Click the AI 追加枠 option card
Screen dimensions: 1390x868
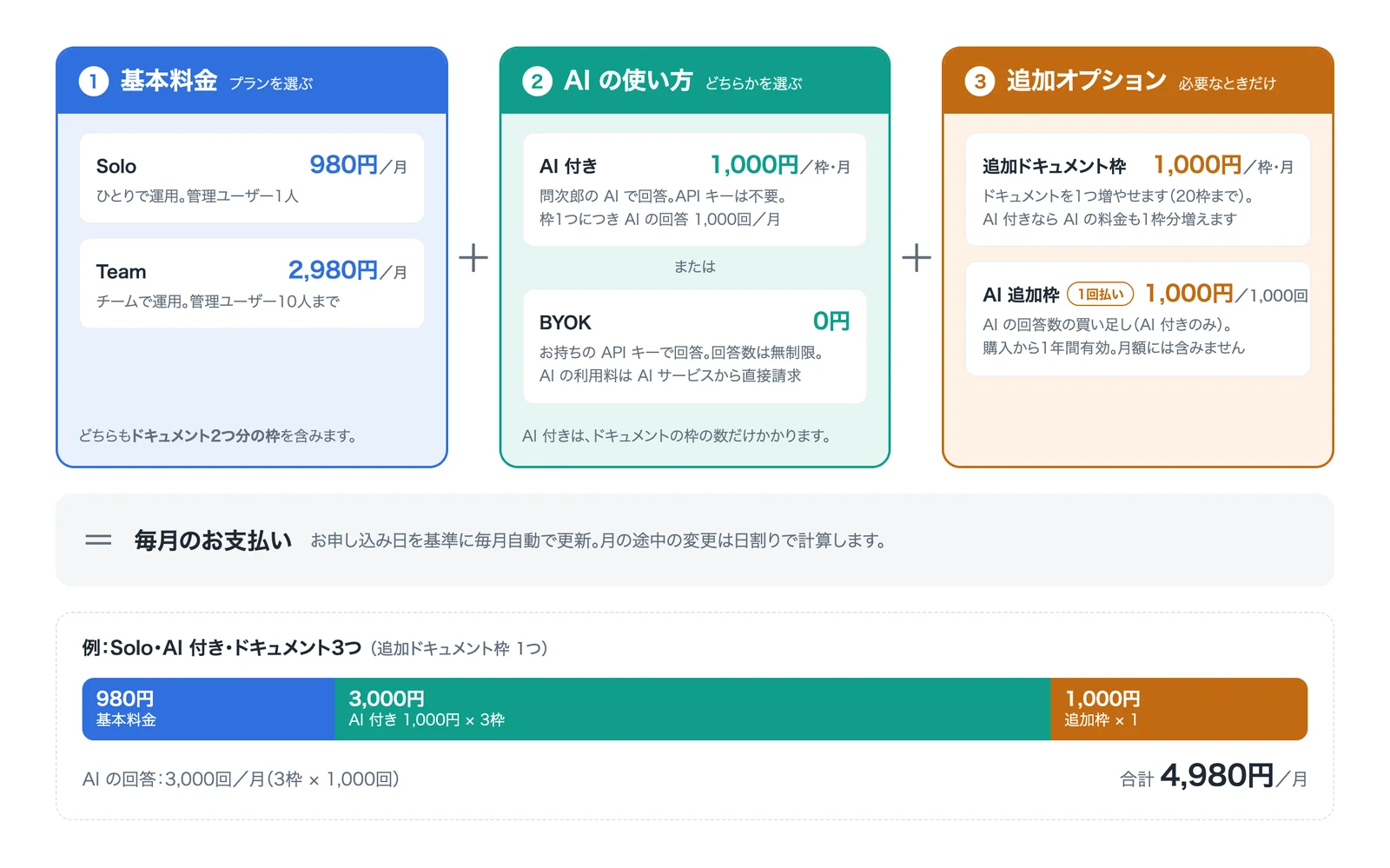tap(1138, 319)
